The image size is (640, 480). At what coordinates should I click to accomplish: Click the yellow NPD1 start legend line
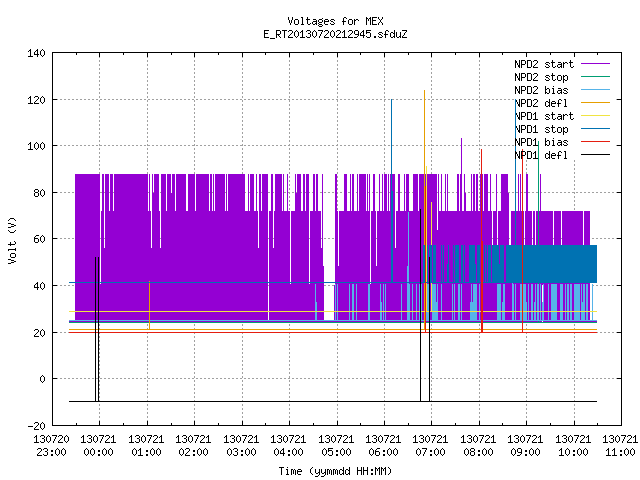click(x=596, y=116)
